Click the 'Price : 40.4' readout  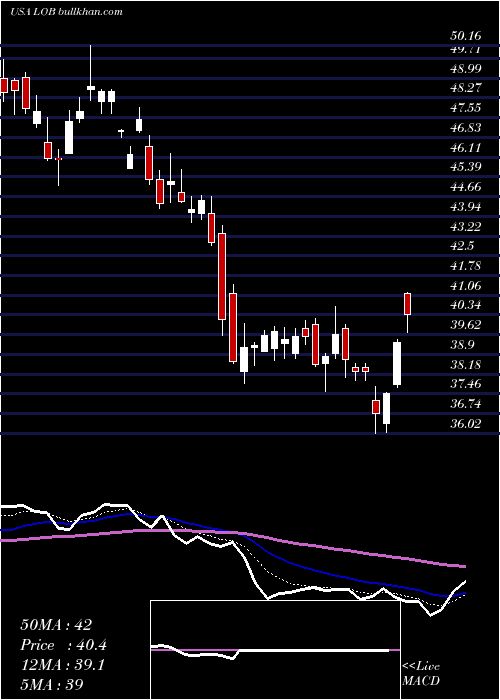[63, 645]
